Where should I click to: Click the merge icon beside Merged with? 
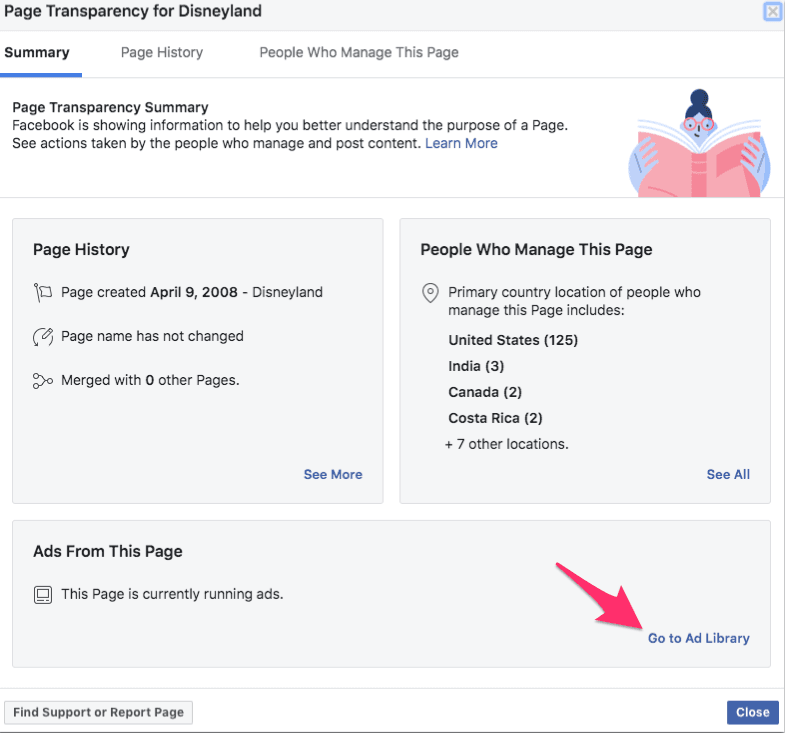42,381
